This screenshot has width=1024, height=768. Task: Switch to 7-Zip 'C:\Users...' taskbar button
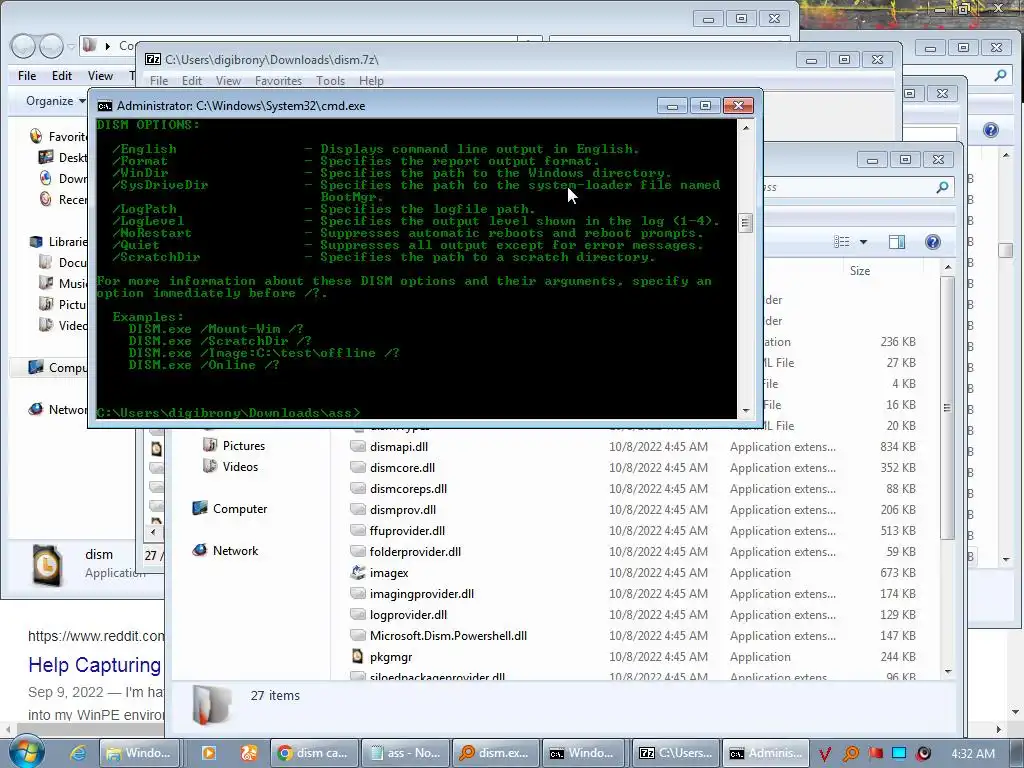(676, 753)
